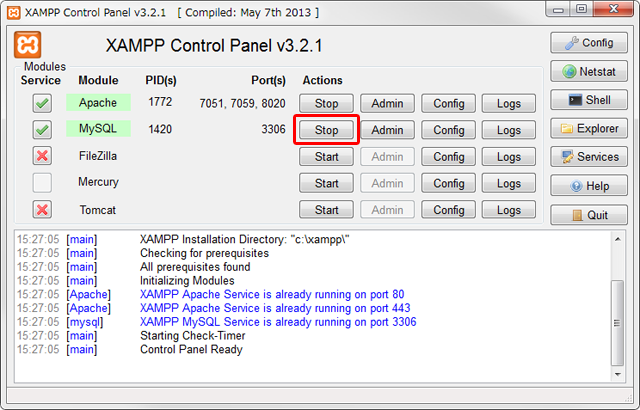The image size is (640, 410).
Task: Click the log line 'Control Panel Ready'
Action: pos(191,350)
